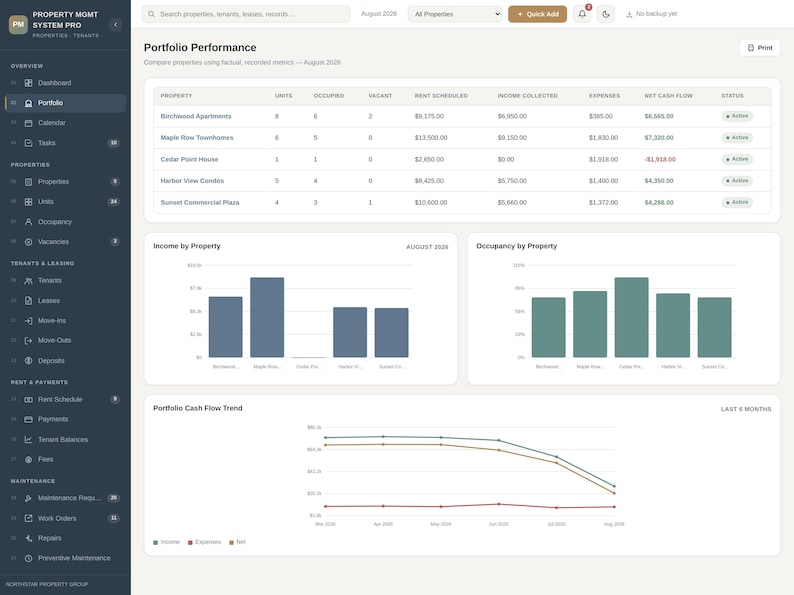Open the All Properties dropdown
Screen dimensions: 794x595
pyautogui.click(x=455, y=14)
